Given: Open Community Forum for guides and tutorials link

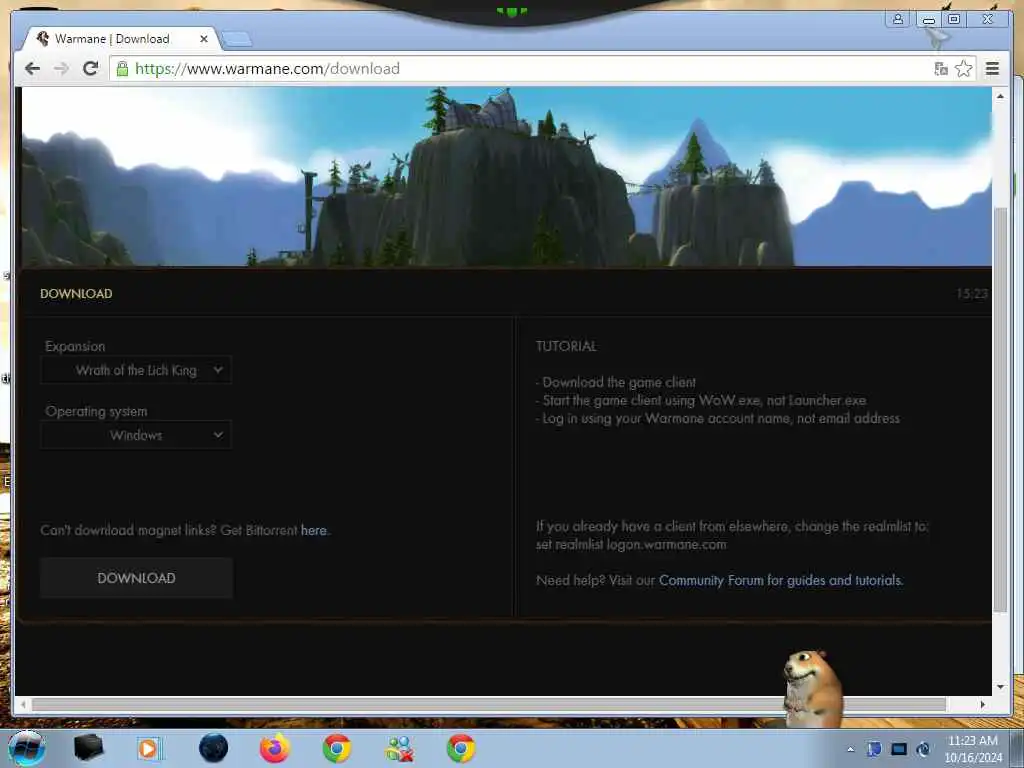Looking at the screenshot, I should 780,580.
